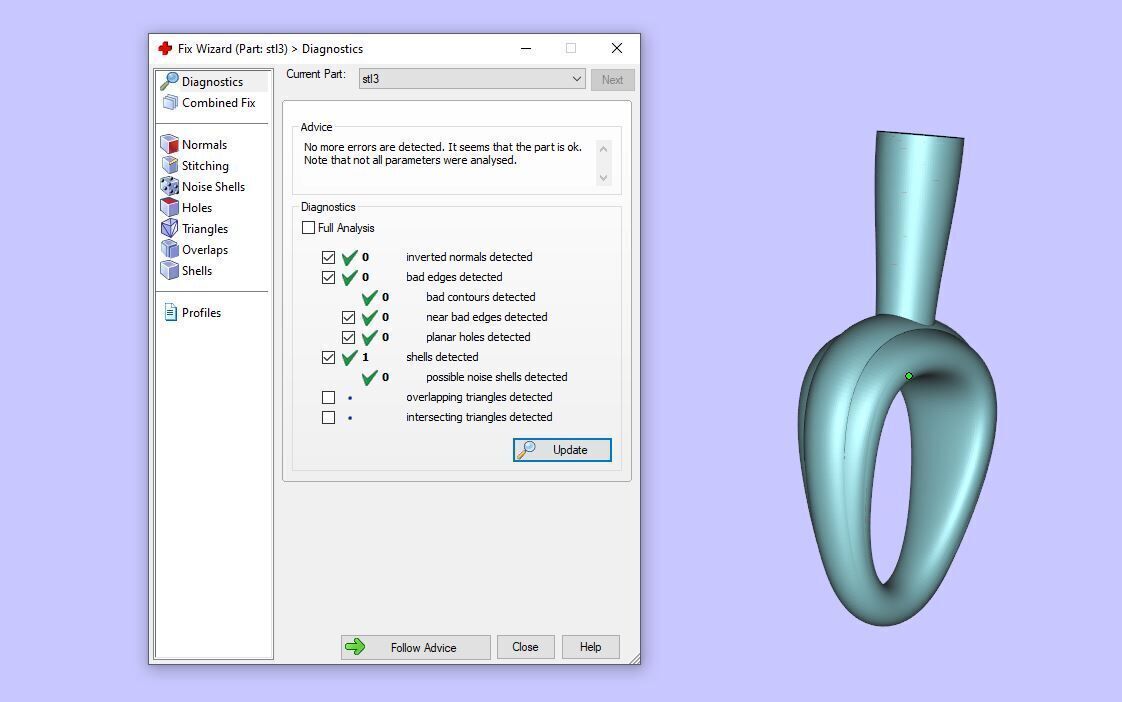The height and width of the screenshot is (702, 1122).
Task: Click the 'possible noise shells detected' label
Action: coord(497,377)
